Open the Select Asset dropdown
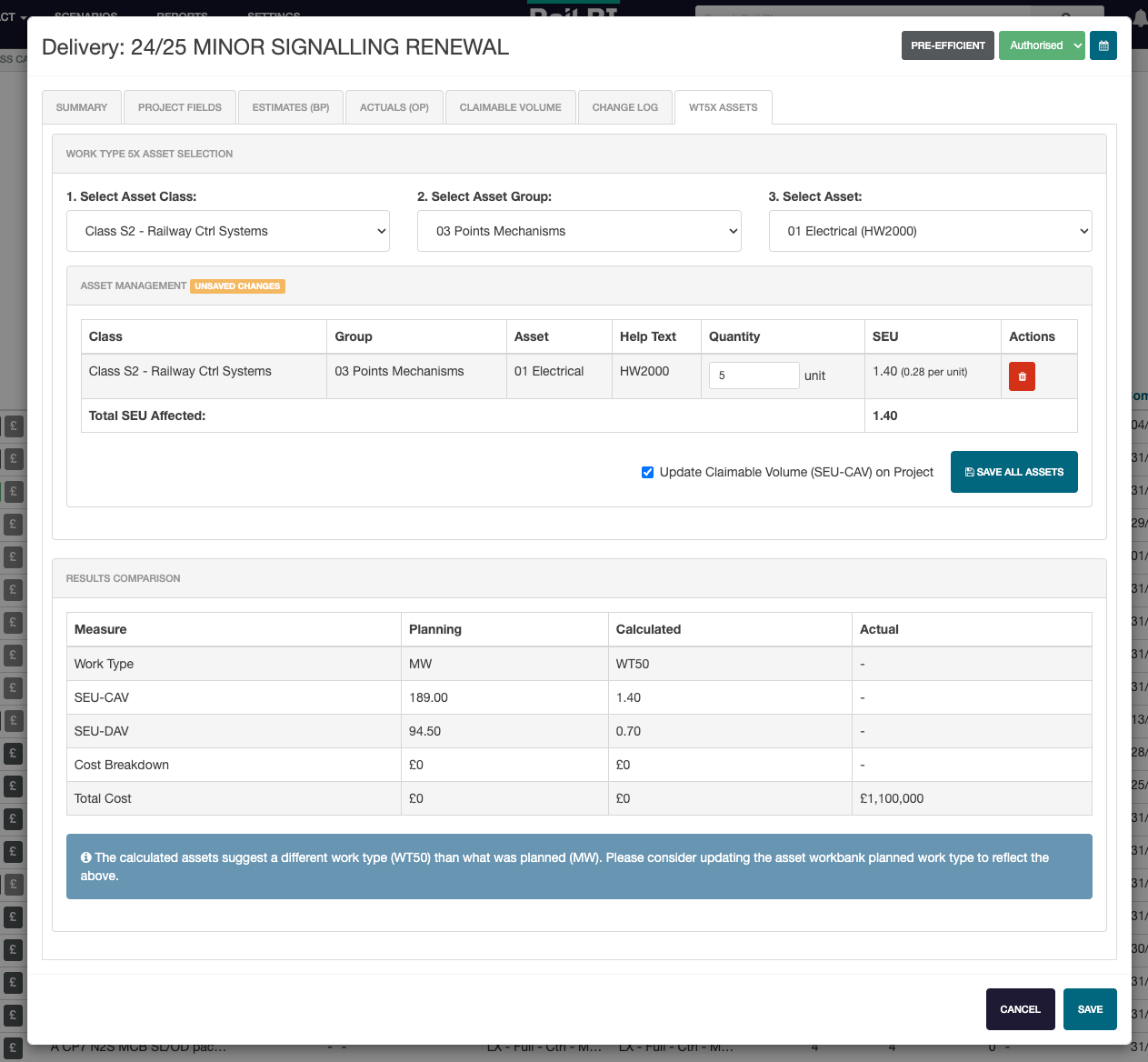 930,231
